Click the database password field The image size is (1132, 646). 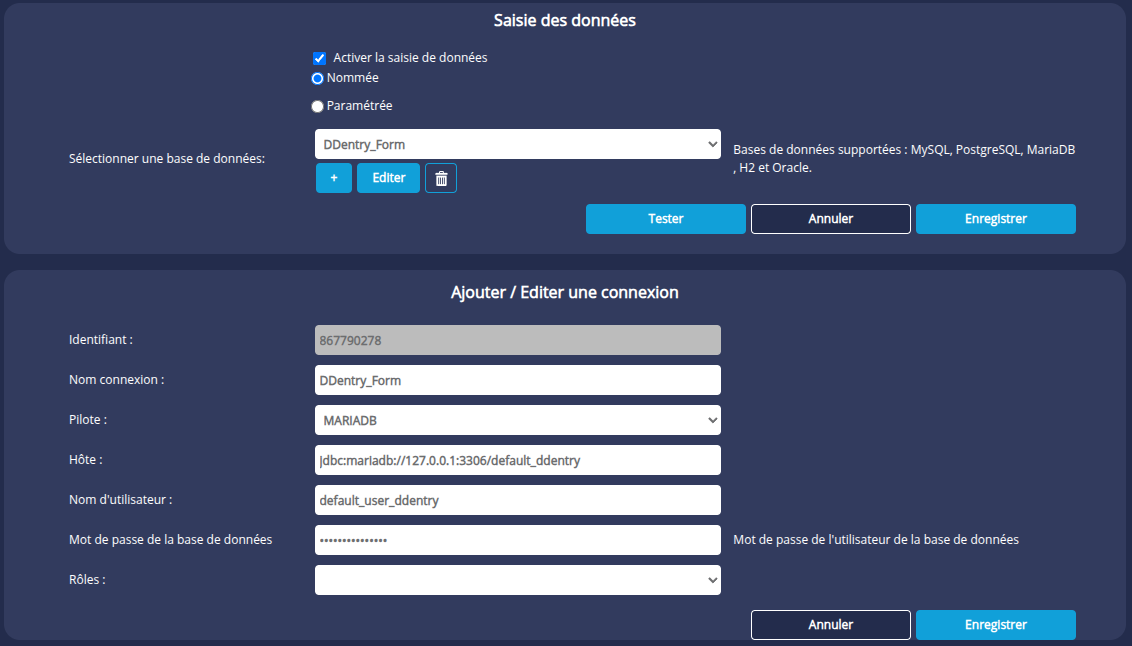point(517,540)
